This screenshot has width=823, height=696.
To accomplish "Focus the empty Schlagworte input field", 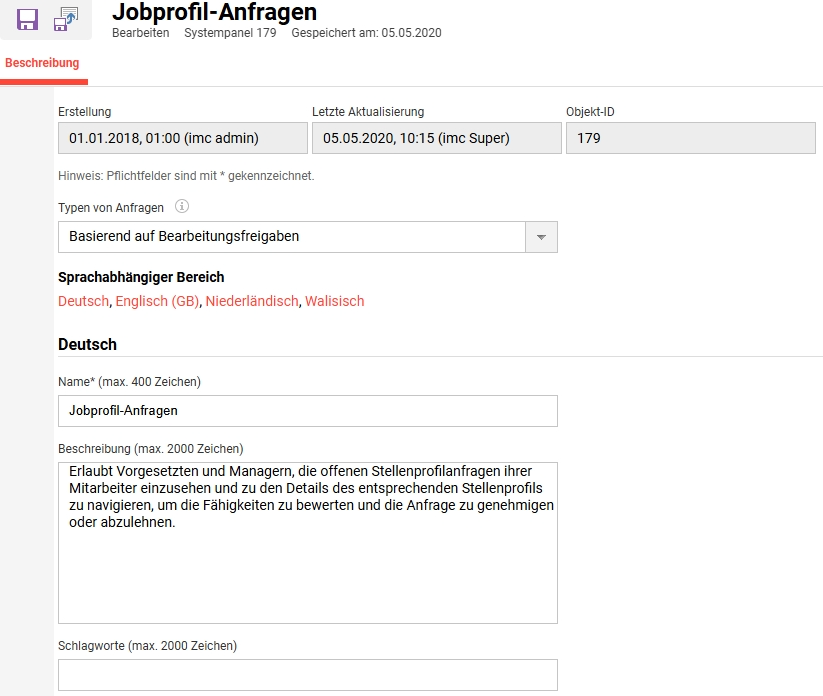I will pos(308,675).
